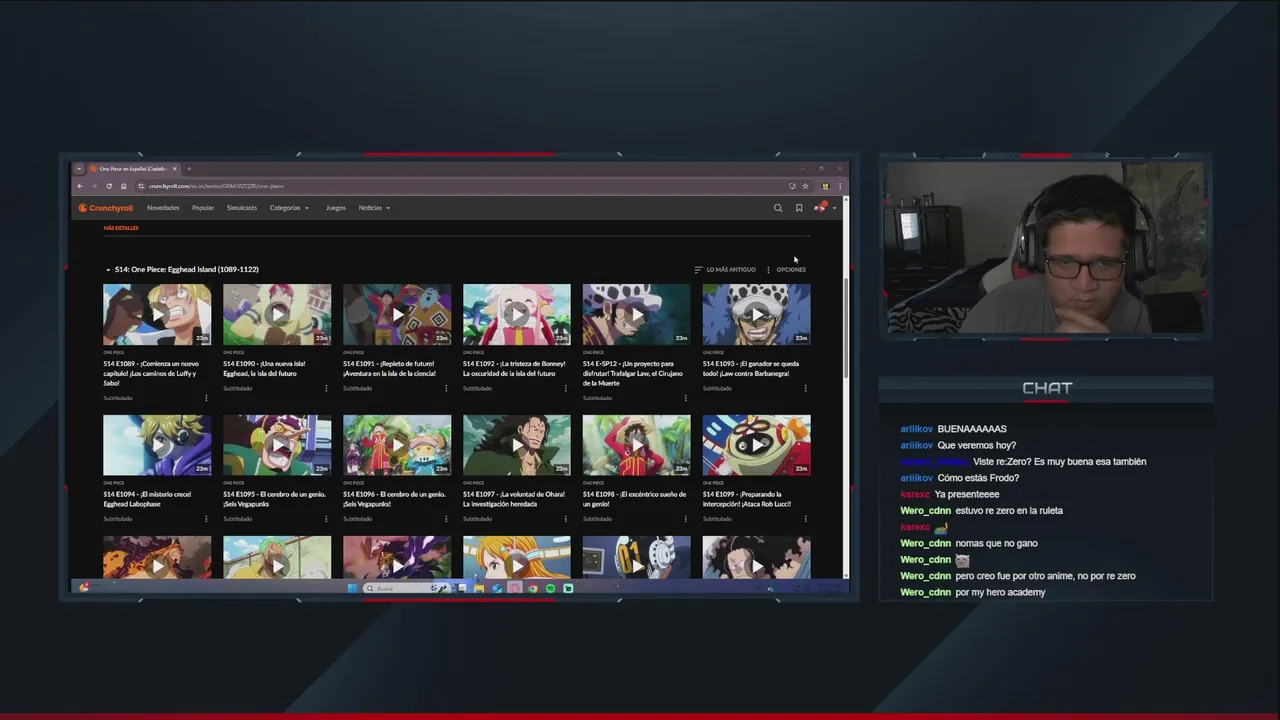1280x720 pixels.
Task: Play special E-SP12 Trafalgar Law thumbnail
Action: point(637,314)
